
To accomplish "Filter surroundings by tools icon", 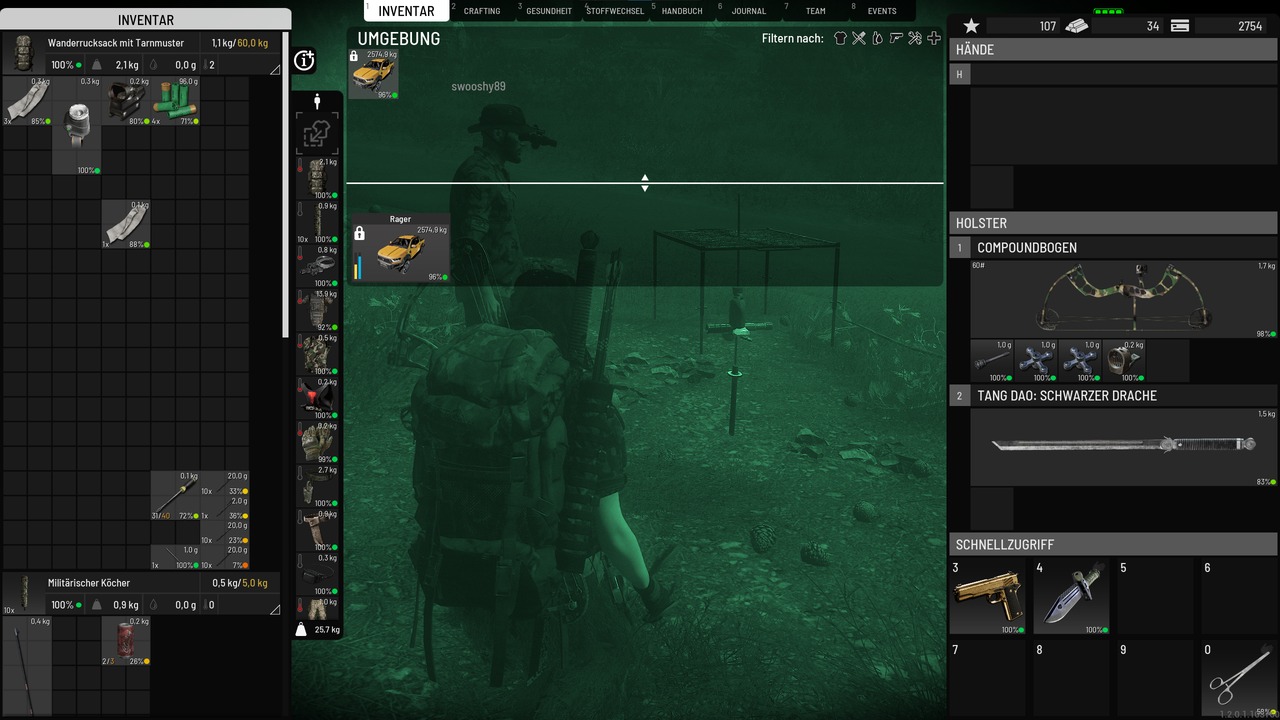I will (915, 38).
